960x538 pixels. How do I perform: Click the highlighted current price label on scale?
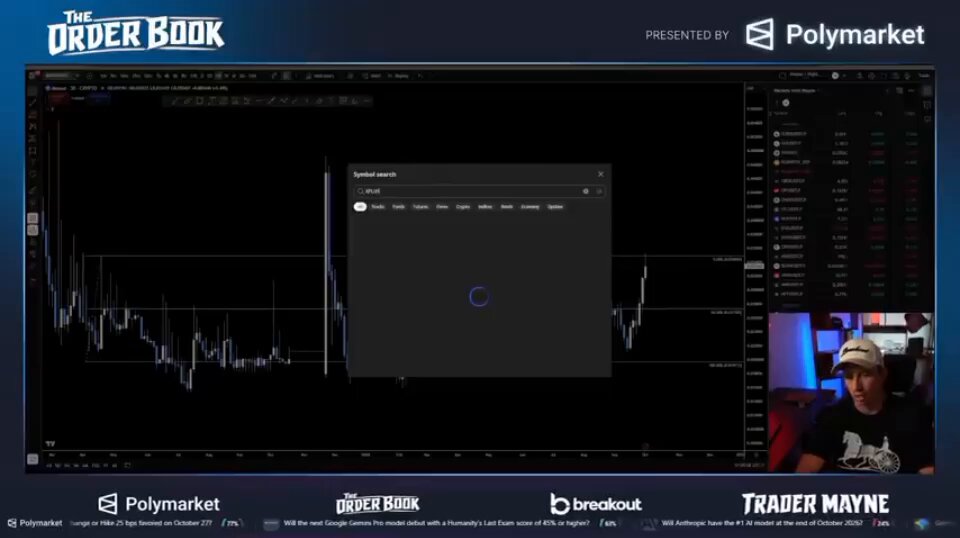tap(754, 266)
